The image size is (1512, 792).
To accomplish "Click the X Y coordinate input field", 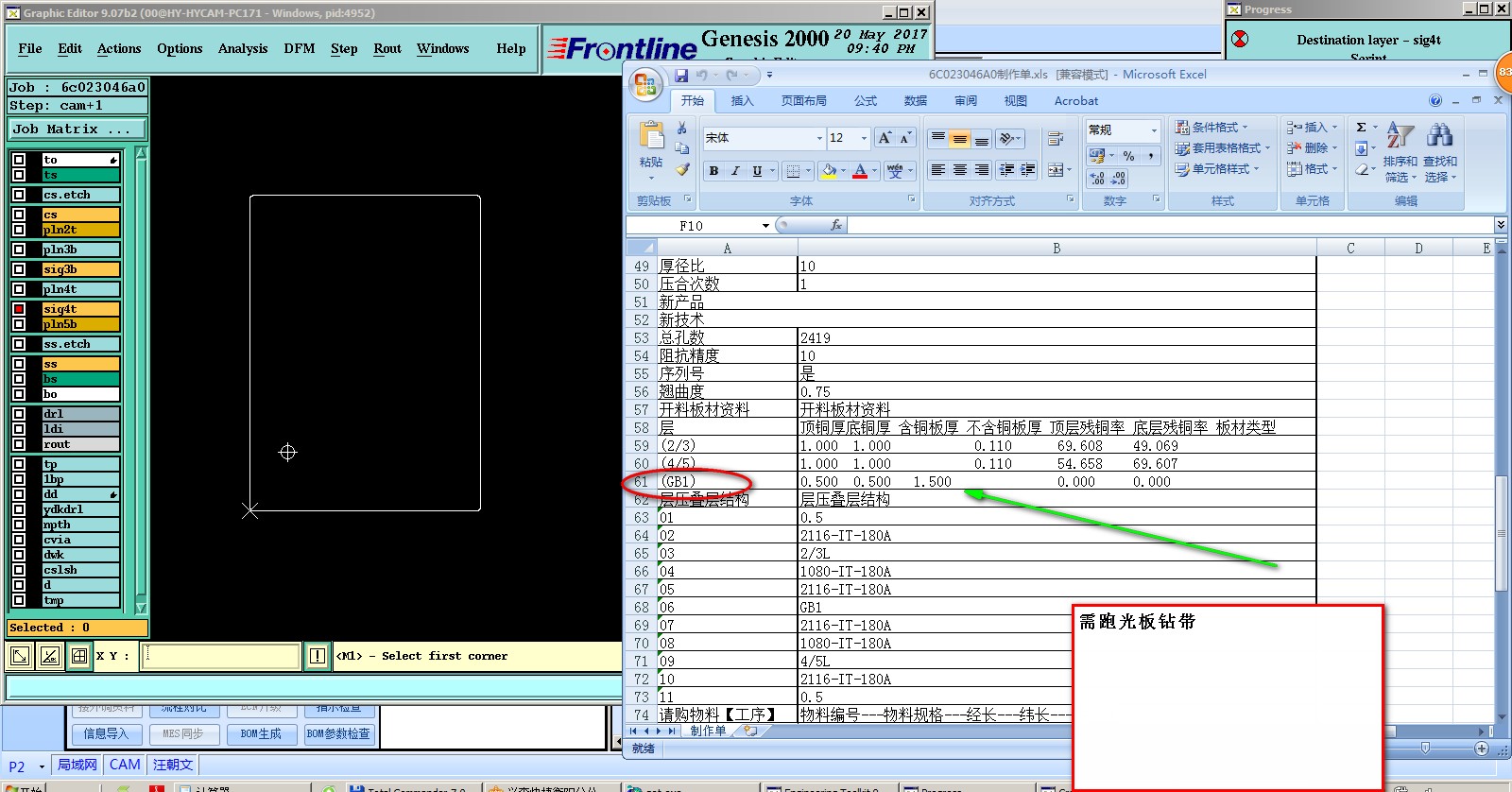I will click(x=220, y=656).
